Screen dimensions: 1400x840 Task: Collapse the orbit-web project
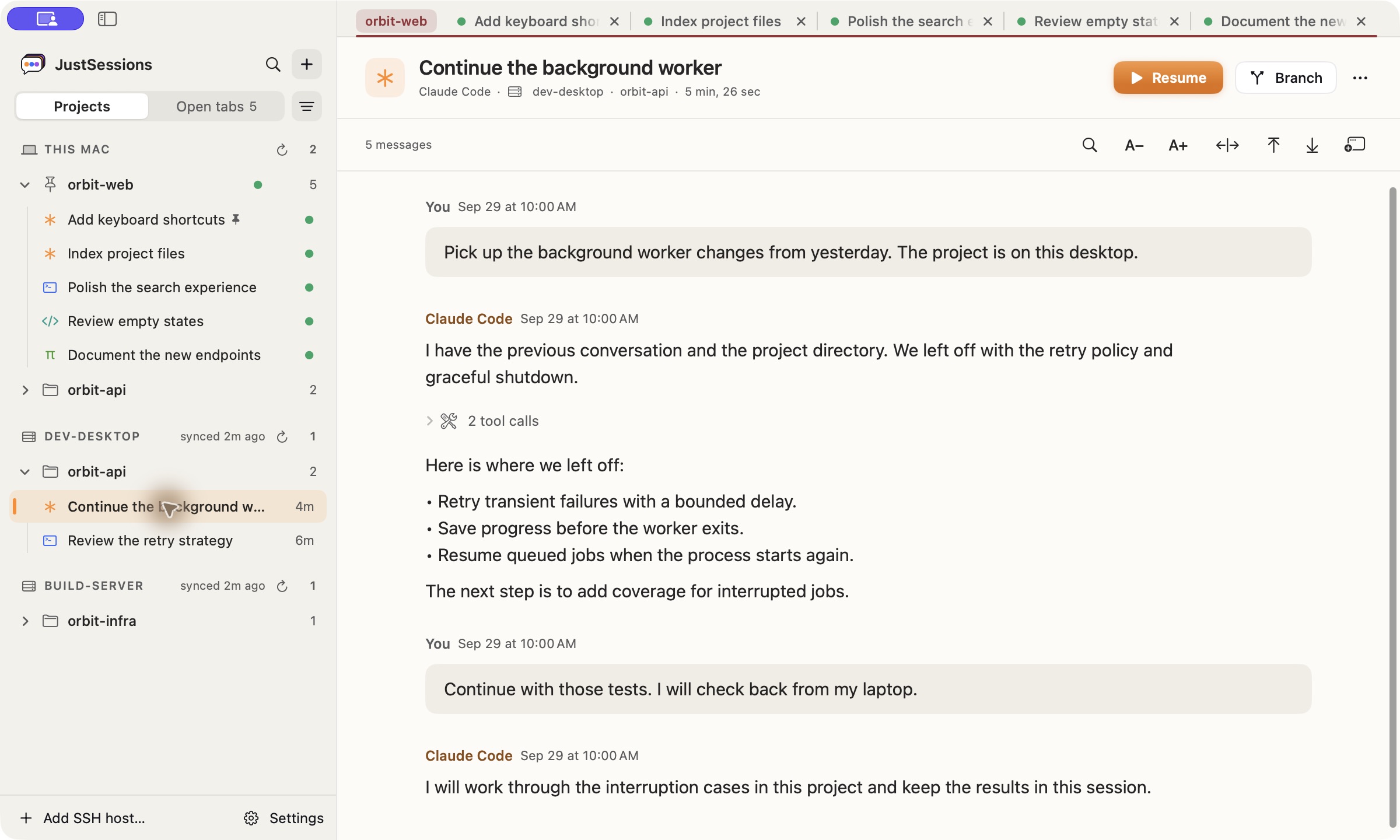[x=24, y=185]
